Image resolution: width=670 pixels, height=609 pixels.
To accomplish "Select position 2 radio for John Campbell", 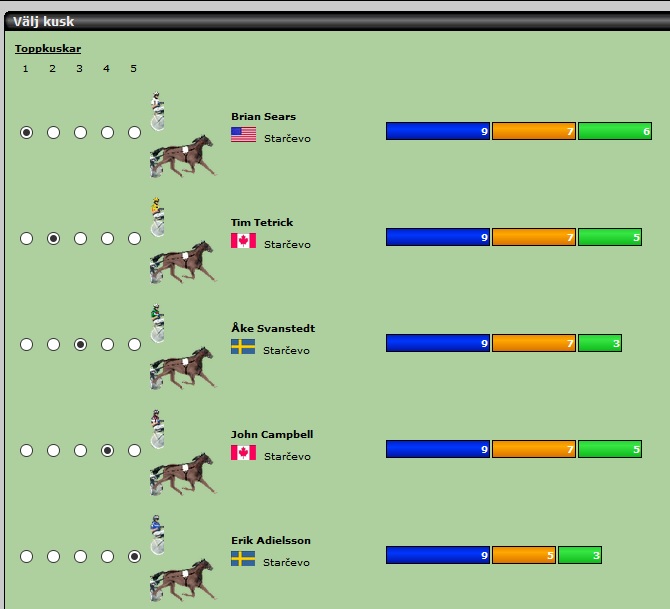I will coord(53,450).
